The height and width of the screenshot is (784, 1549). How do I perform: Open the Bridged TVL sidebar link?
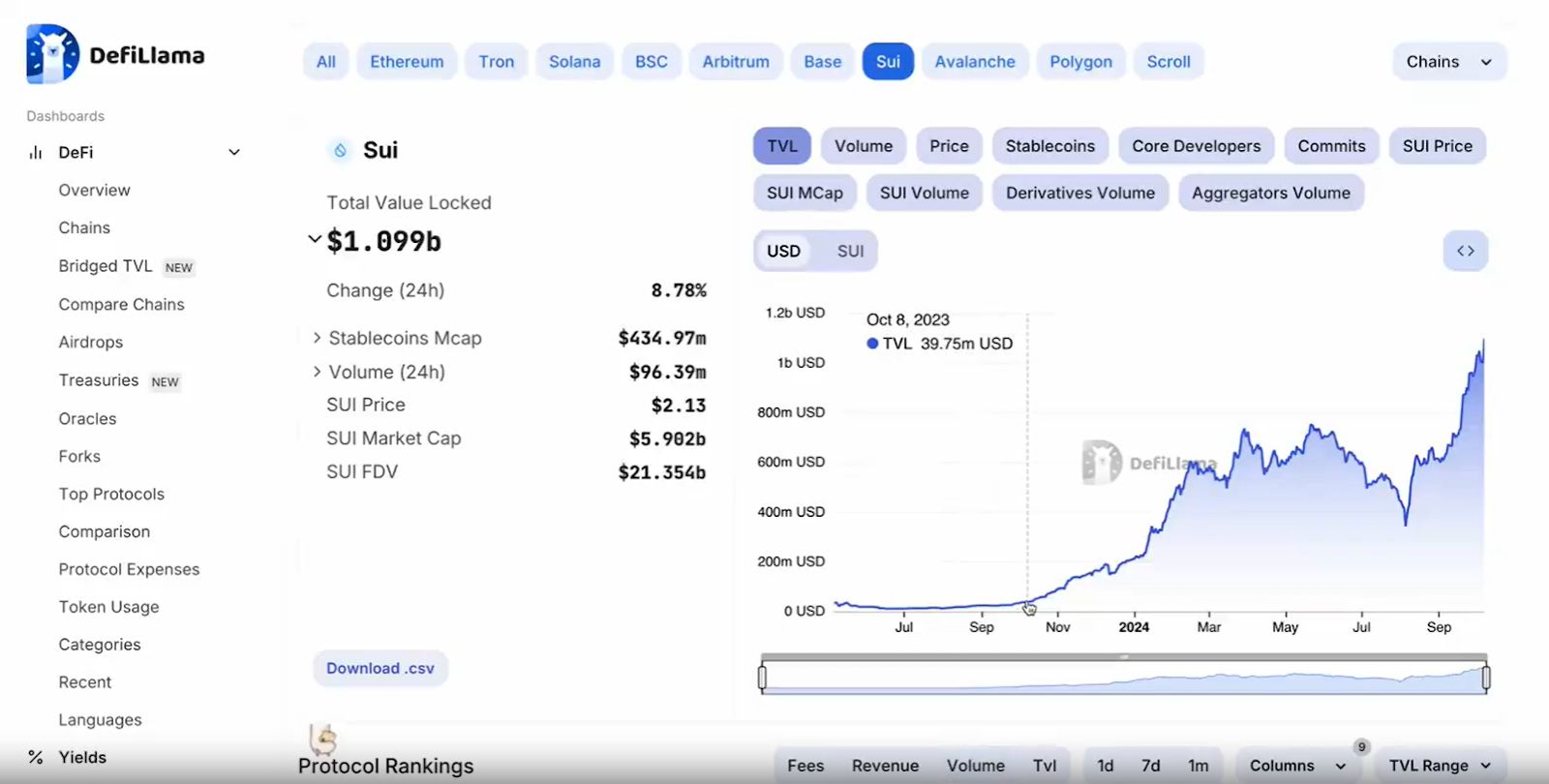[106, 266]
